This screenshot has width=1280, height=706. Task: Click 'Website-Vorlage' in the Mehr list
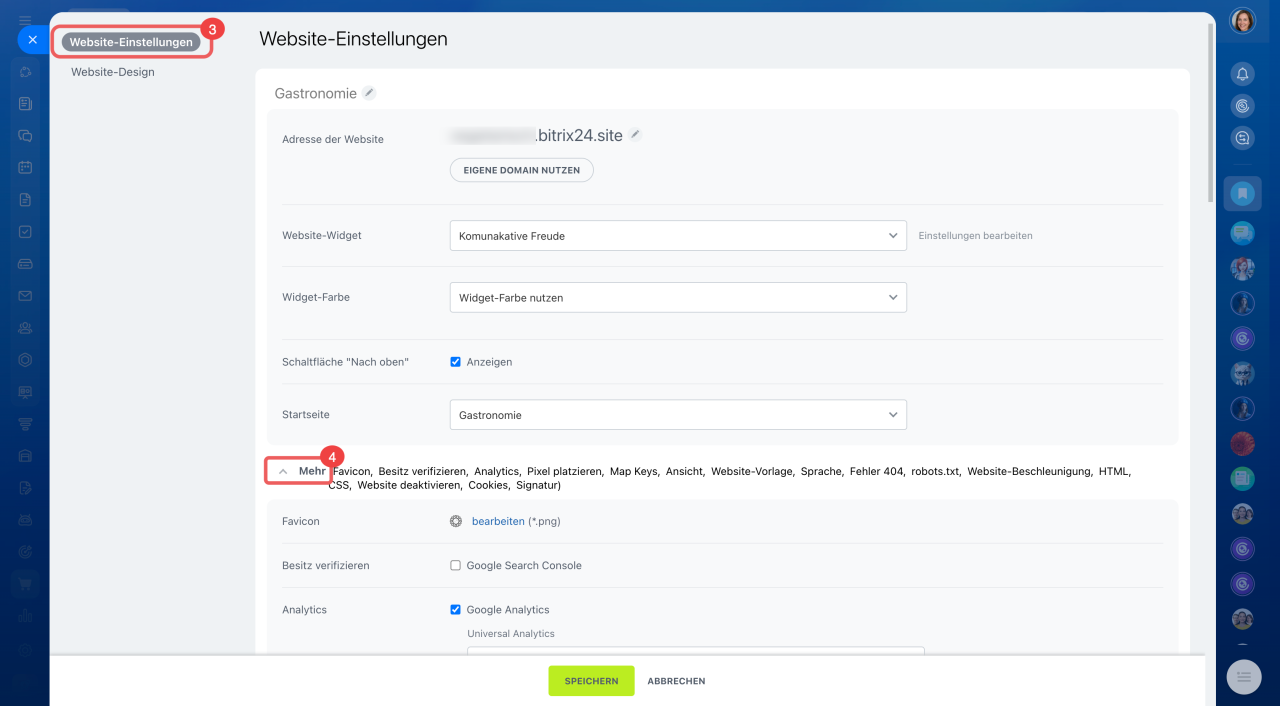tap(752, 471)
